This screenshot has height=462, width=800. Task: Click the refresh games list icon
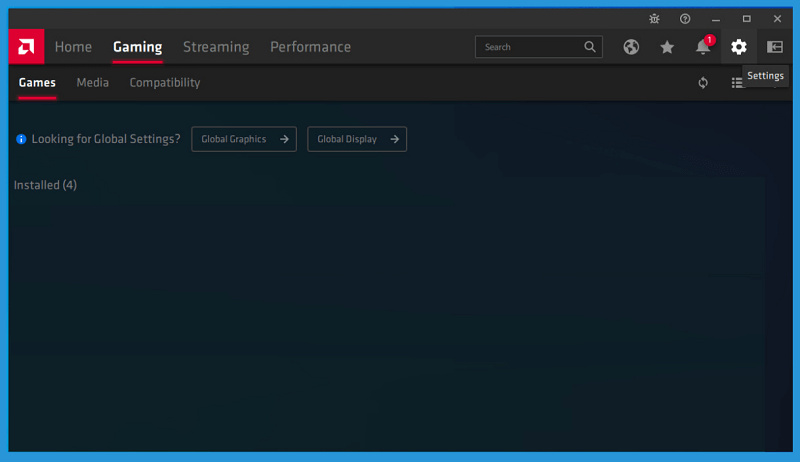703,83
